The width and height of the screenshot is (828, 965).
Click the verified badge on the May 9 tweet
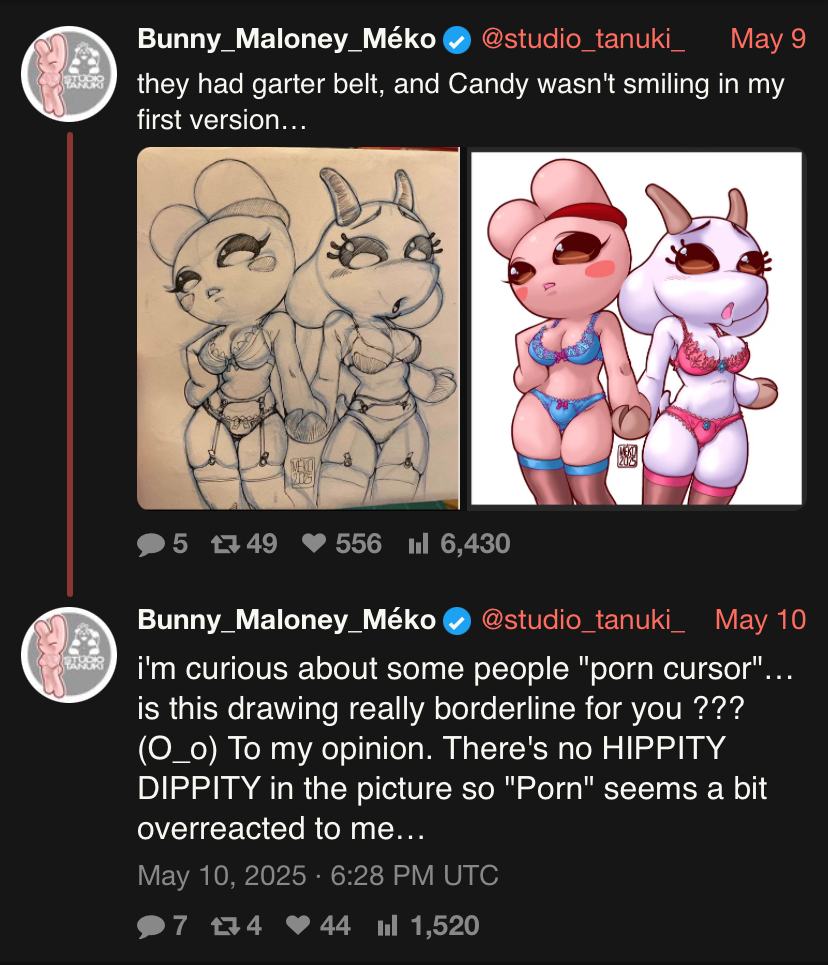click(x=457, y=40)
